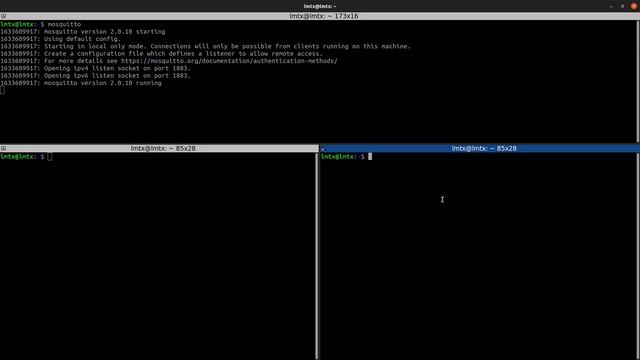
Task: Close the terminal window
Action: 633,6
